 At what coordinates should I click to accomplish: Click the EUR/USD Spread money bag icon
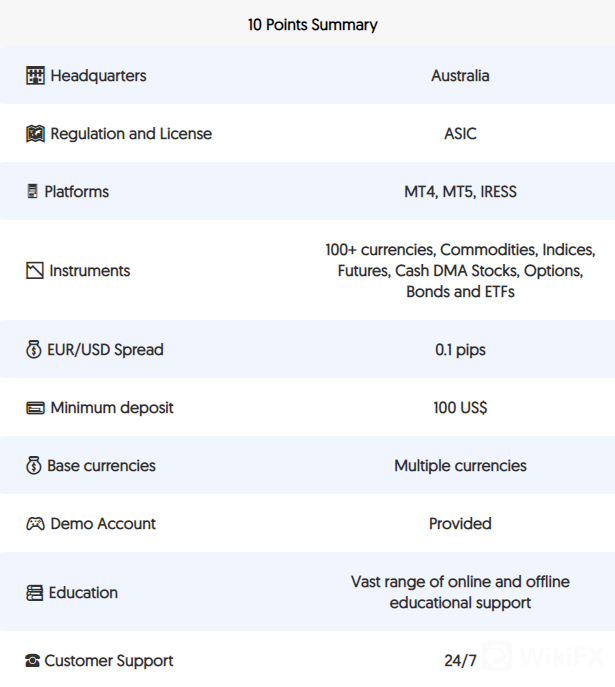(x=34, y=350)
